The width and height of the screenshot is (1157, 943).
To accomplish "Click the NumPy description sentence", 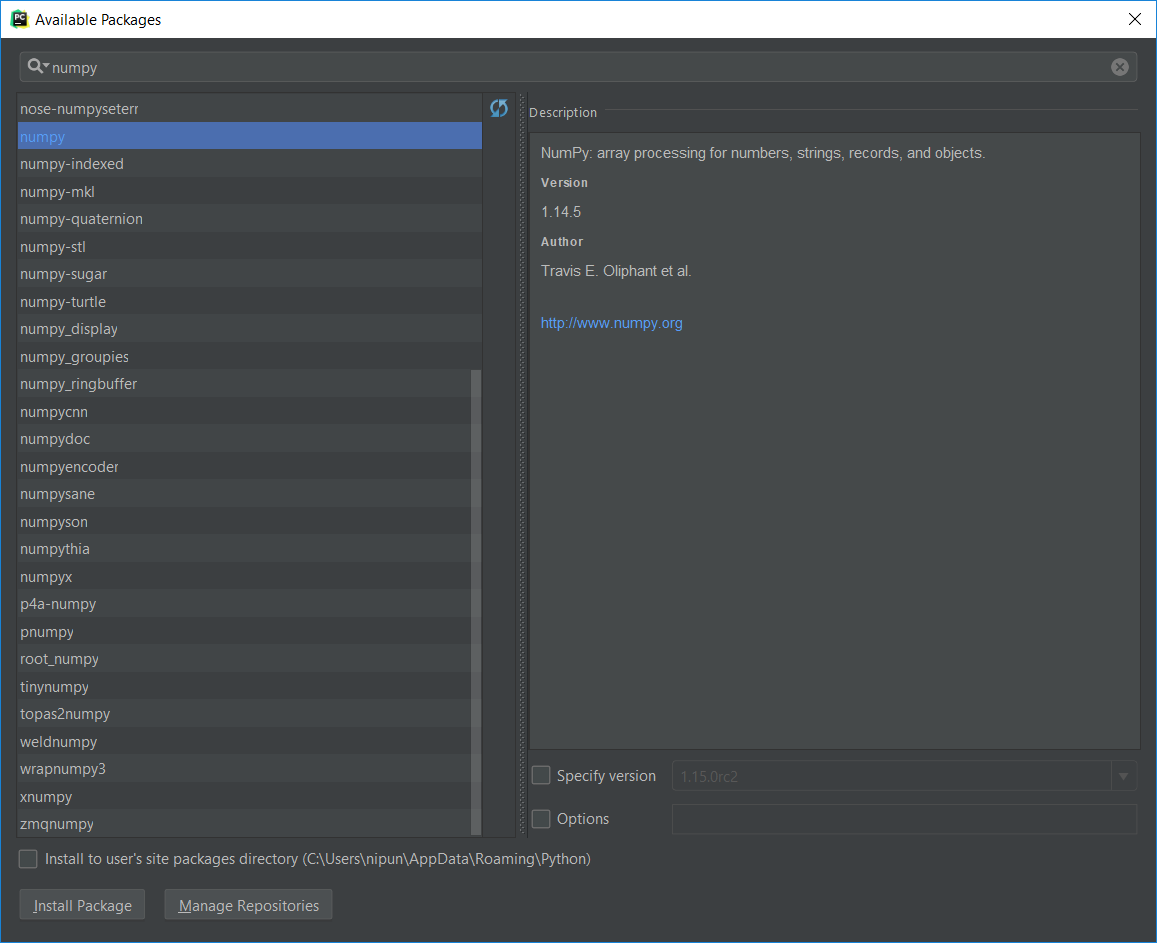I will (x=763, y=153).
